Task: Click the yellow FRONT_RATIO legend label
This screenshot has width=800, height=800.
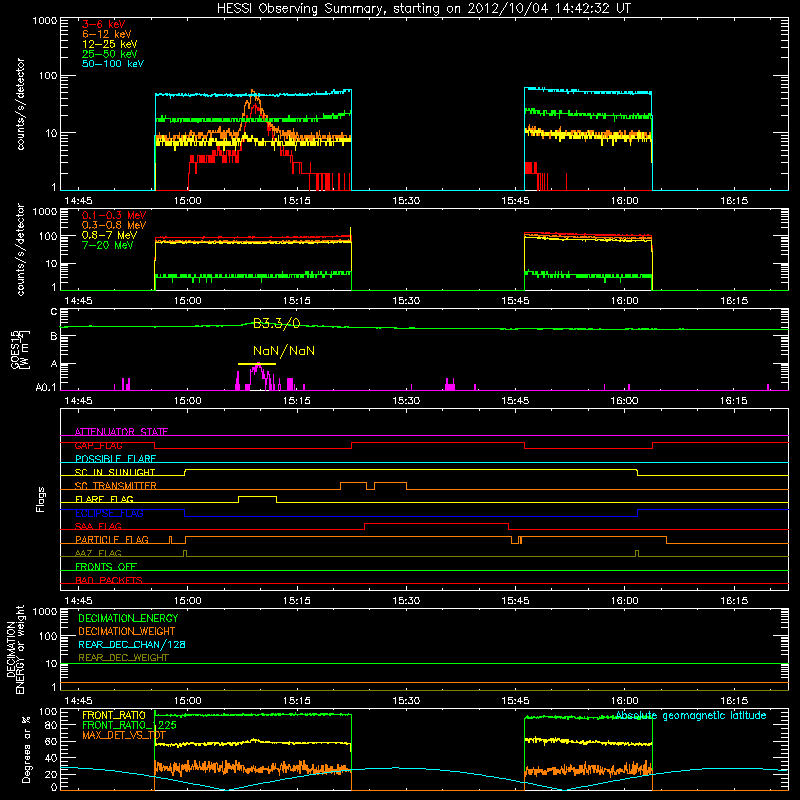Action: click(x=114, y=715)
